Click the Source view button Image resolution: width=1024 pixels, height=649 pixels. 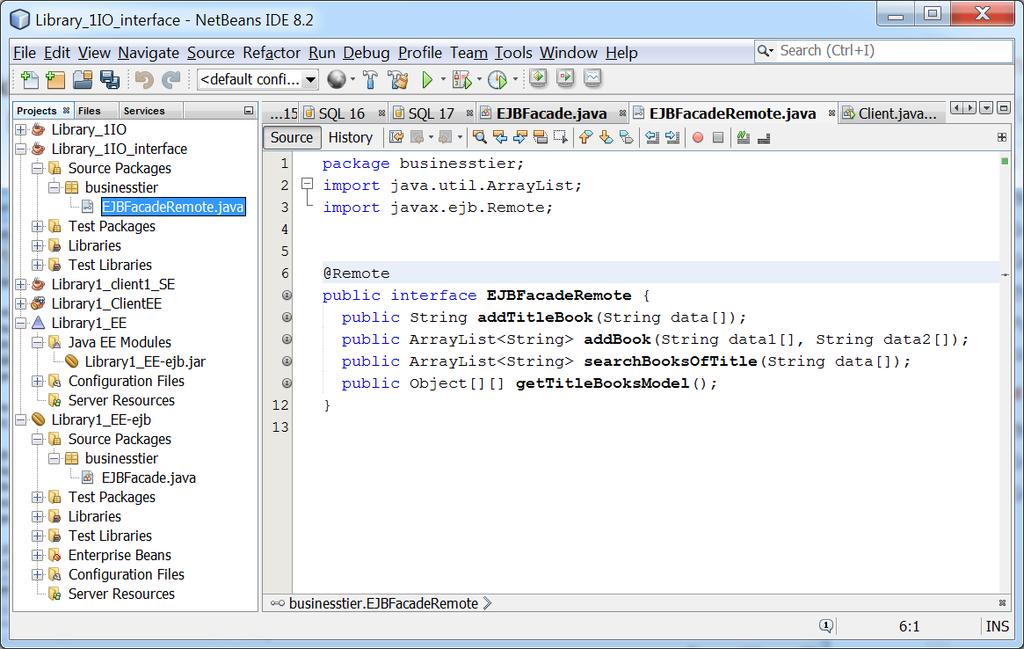tap(291, 137)
